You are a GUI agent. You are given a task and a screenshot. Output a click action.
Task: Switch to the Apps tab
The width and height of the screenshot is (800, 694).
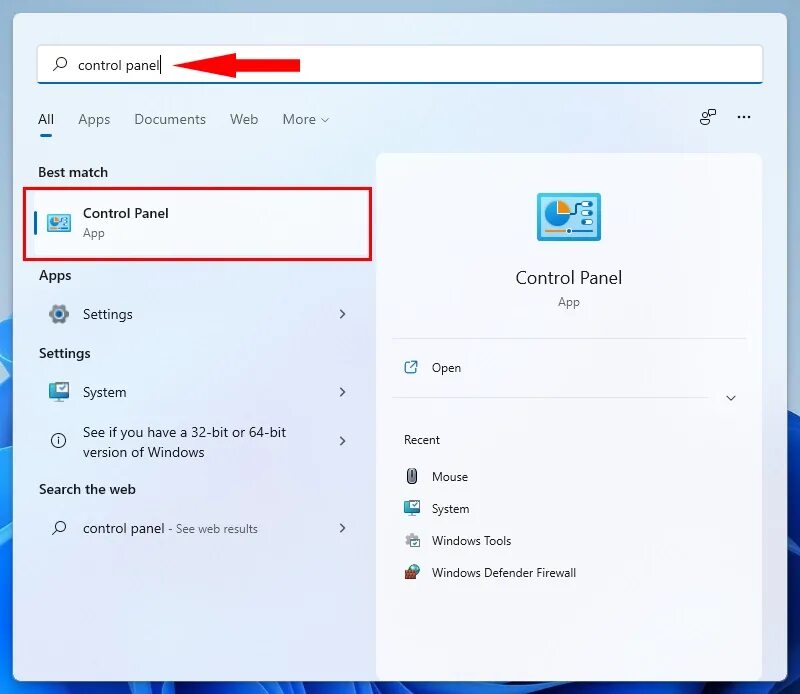[x=94, y=119]
